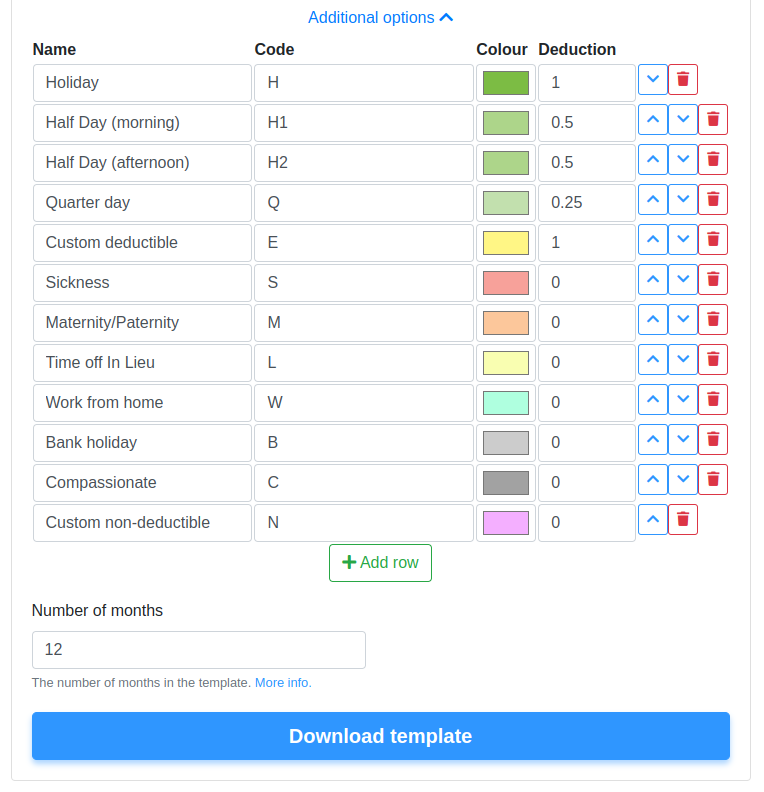Move Custom non-deductible row up
The height and width of the screenshot is (792, 764).
653,519
